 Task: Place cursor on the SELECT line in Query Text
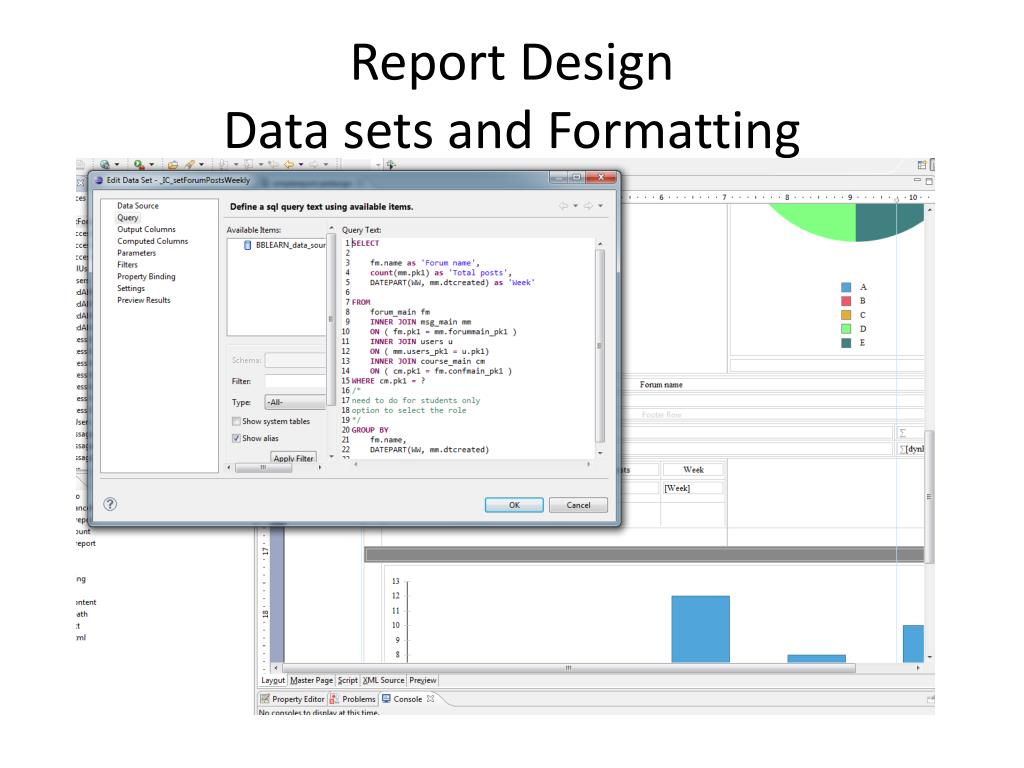[366, 243]
